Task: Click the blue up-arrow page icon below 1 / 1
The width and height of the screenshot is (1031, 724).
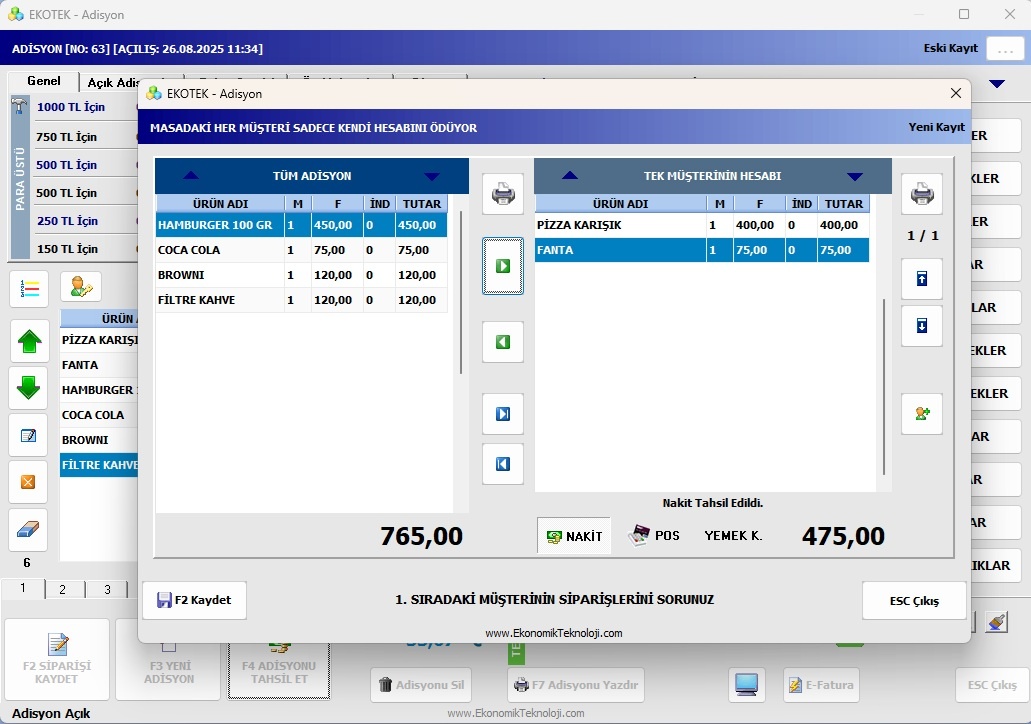Action: point(922,279)
